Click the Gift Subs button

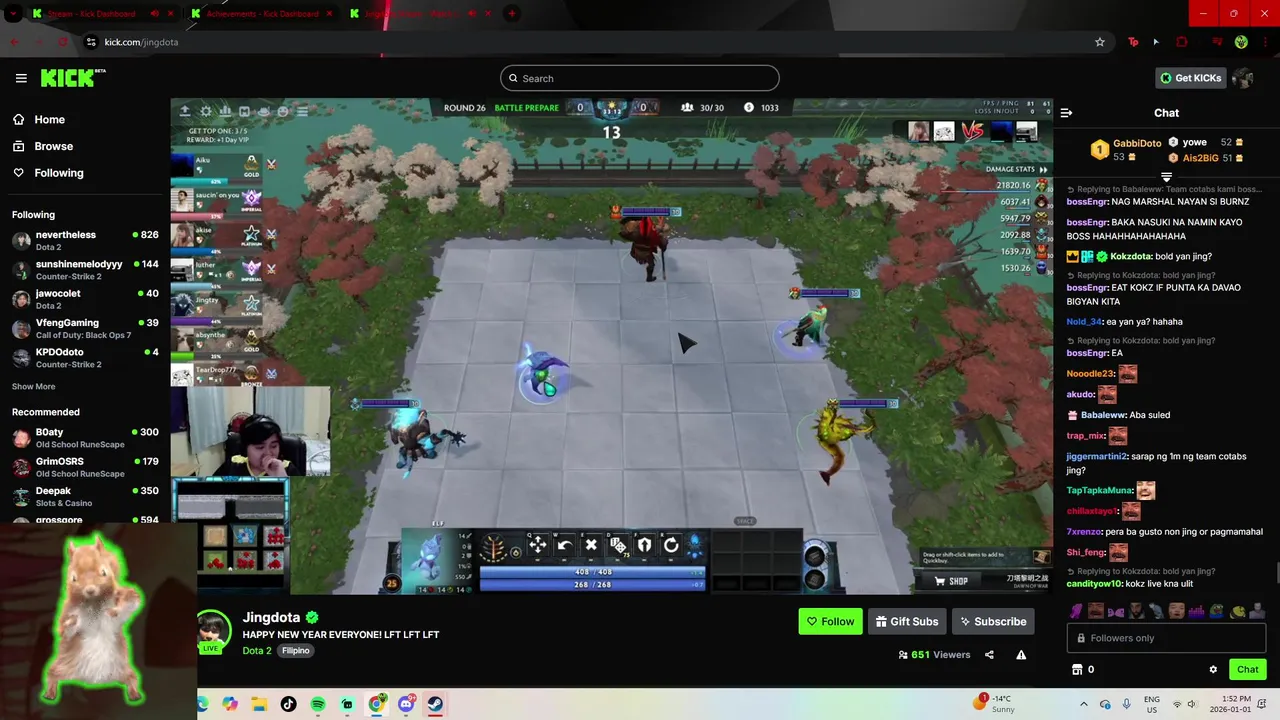[x=907, y=621]
